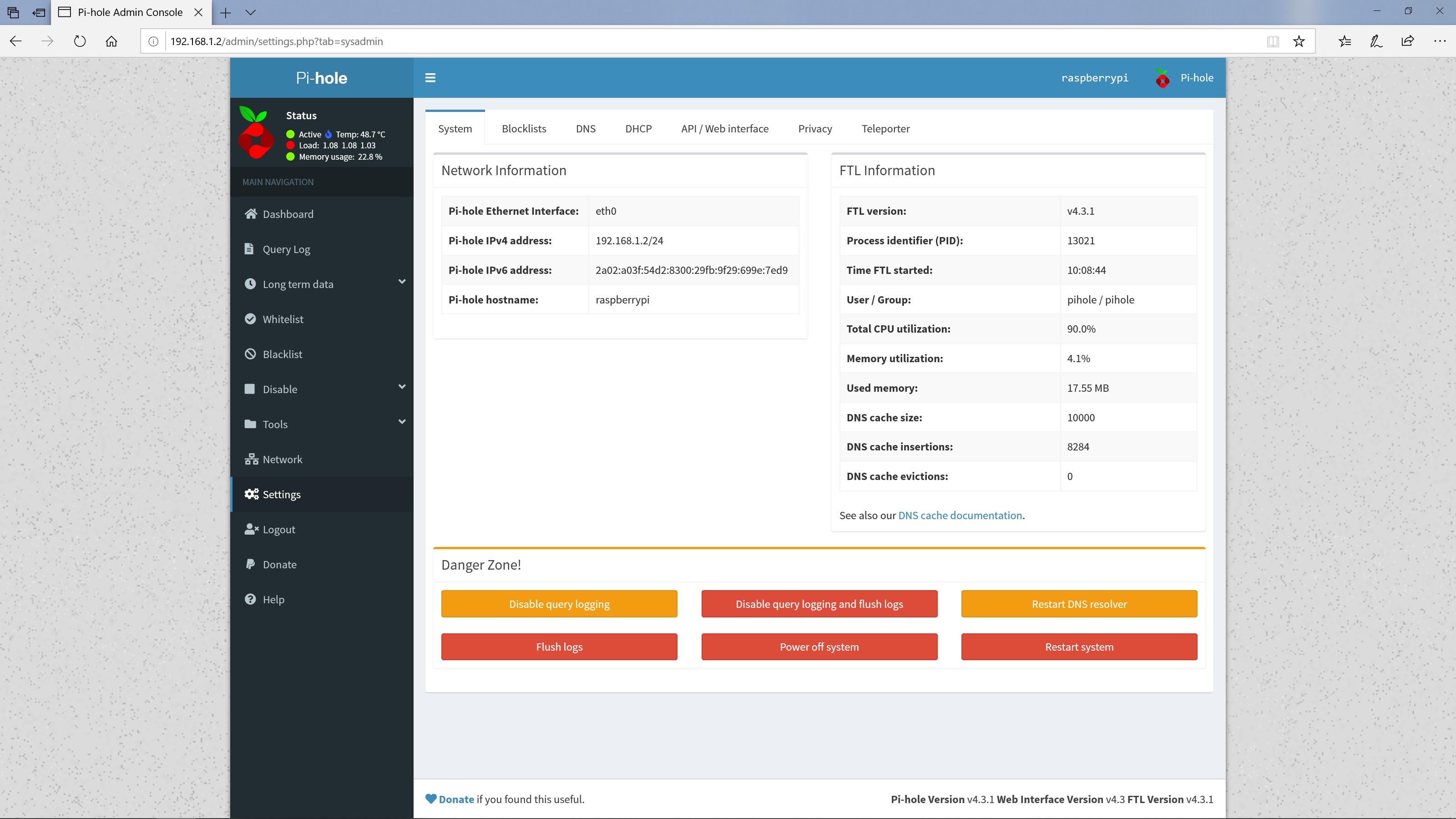Click the DNS cache insertions 8284 value

[x=1078, y=446]
